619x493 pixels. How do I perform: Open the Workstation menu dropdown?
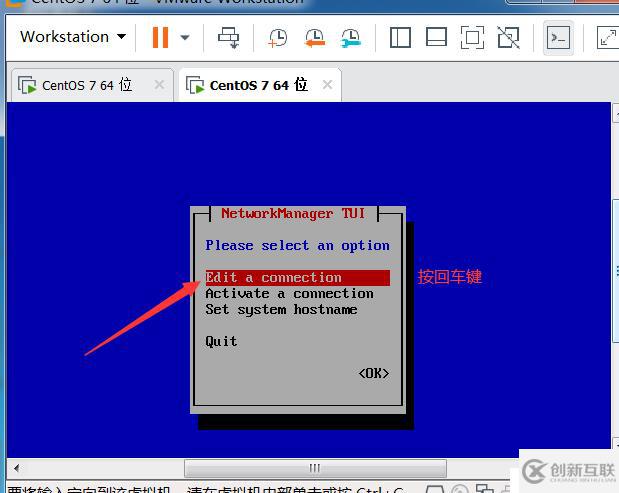[x=73, y=37]
